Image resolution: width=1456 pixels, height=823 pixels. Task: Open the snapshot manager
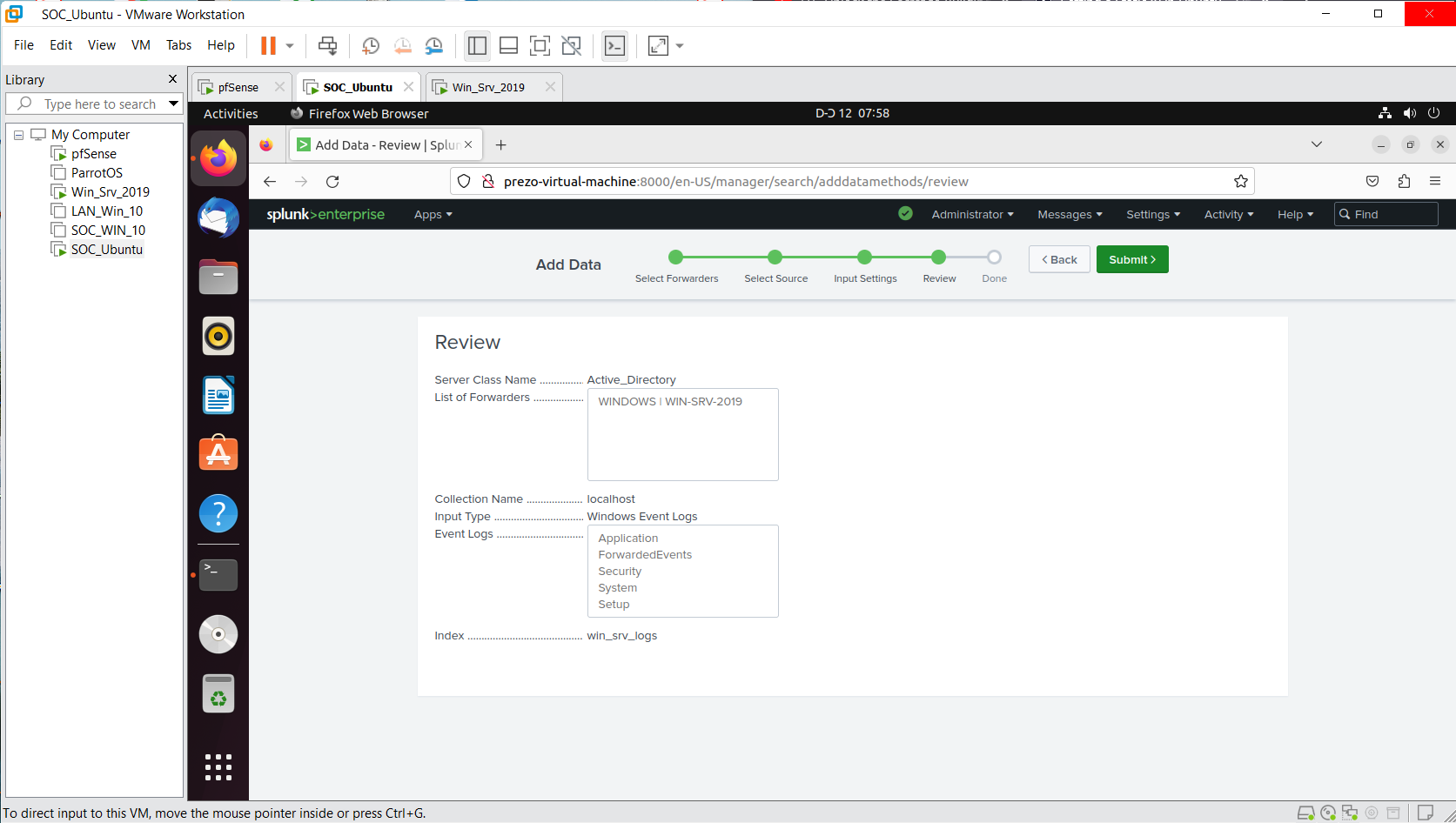coord(433,46)
